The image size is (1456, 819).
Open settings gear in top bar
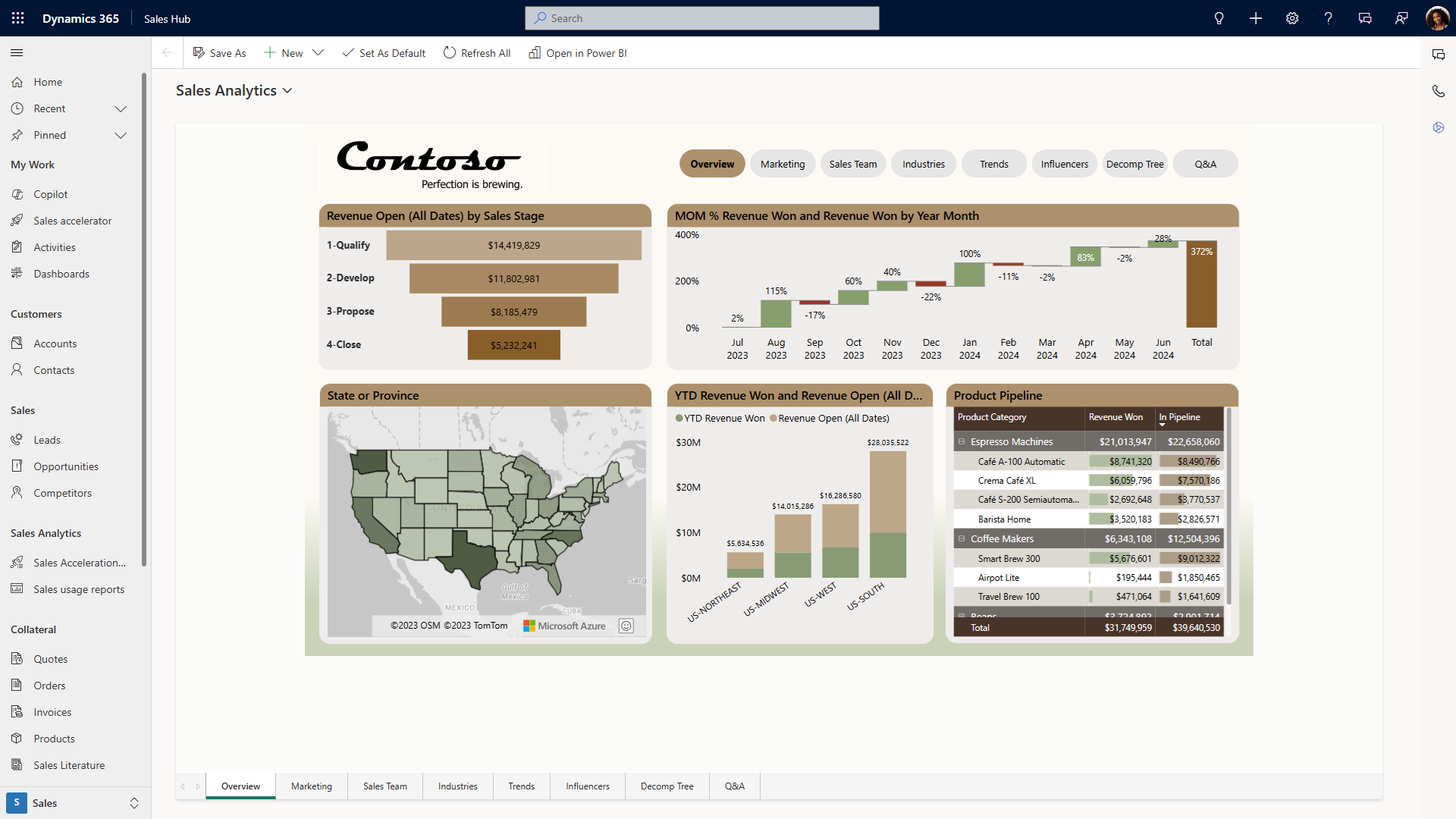[1291, 18]
